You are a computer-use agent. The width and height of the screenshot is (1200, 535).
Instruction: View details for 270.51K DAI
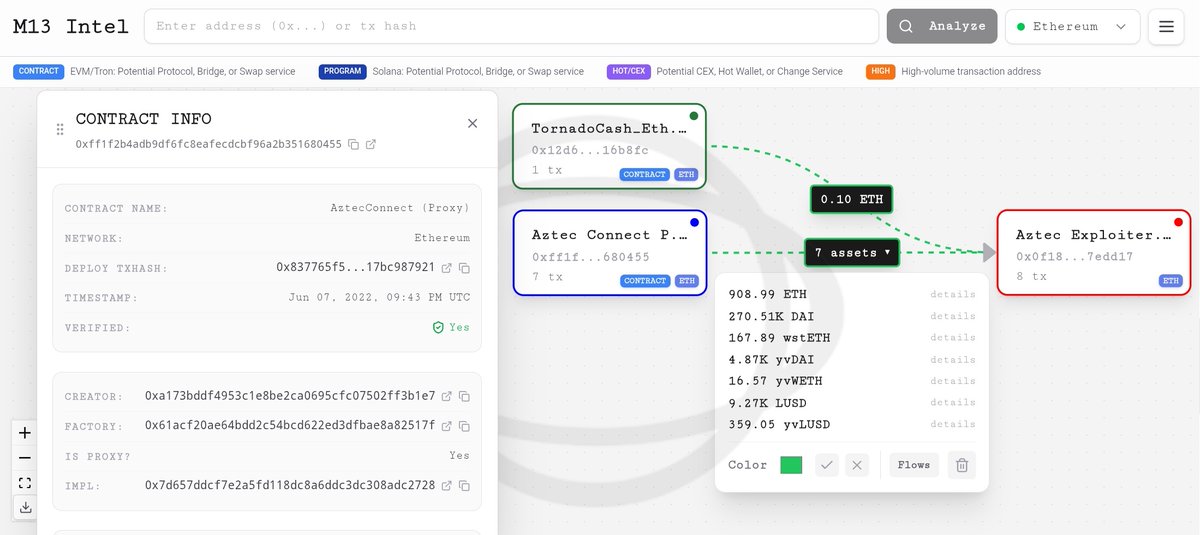953,316
